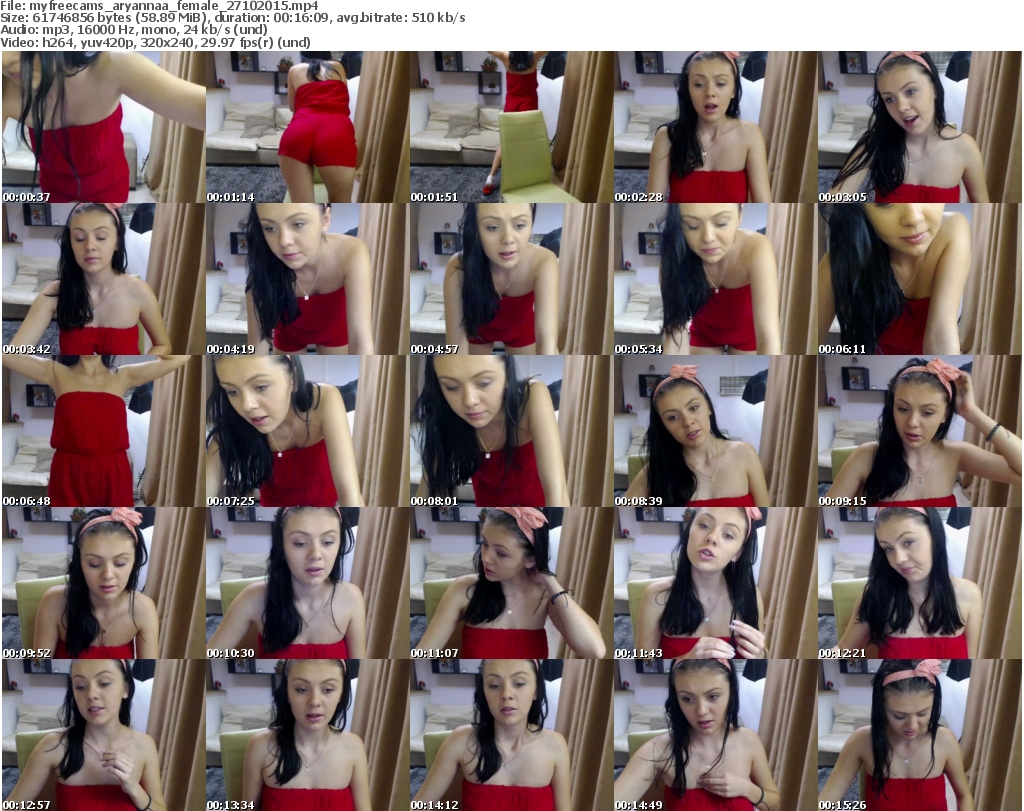Select the thumbnail frame stamped 00:01:14
1024x811 pixels.
308,127
